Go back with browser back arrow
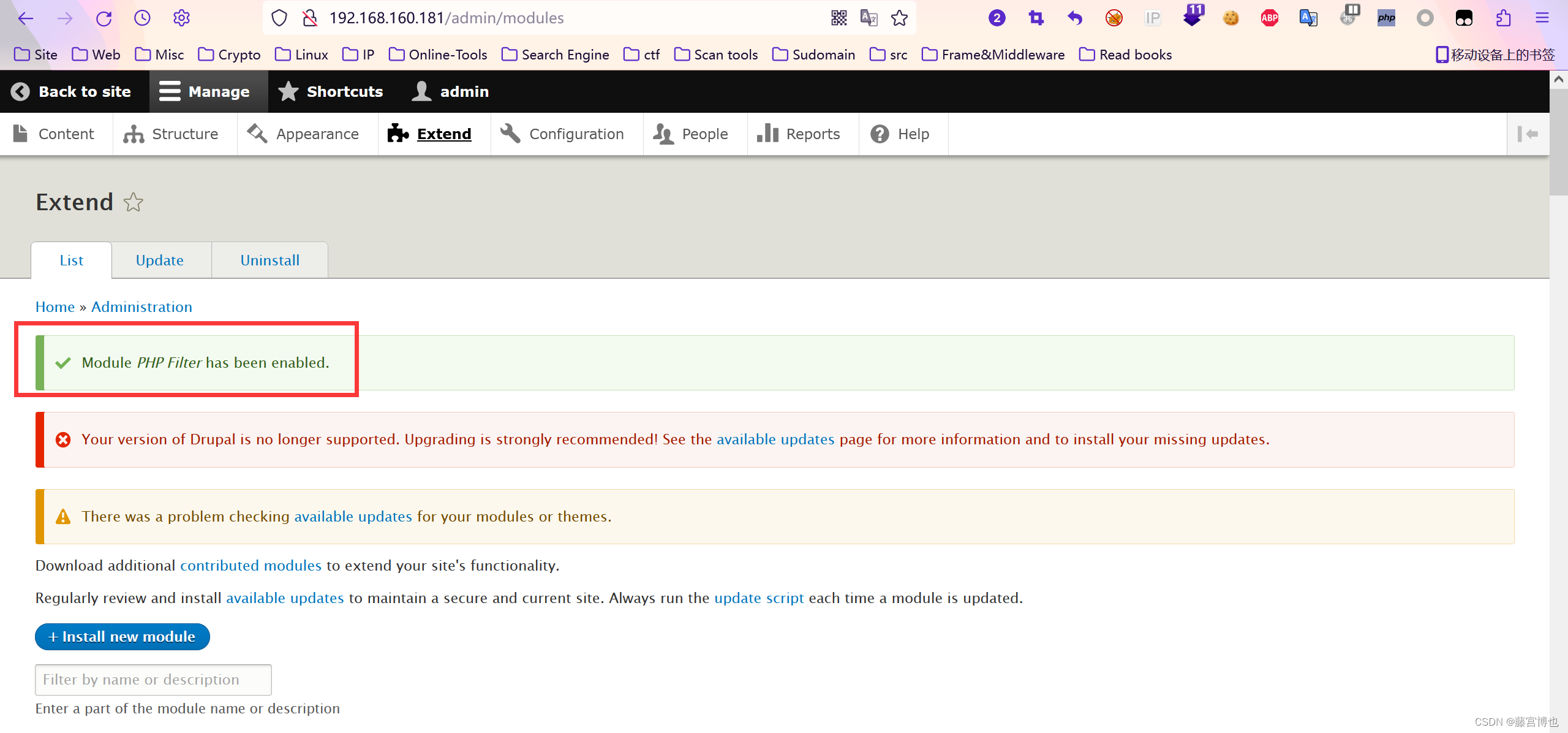The width and height of the screenshot is (1568, 733). click(26, 18)
